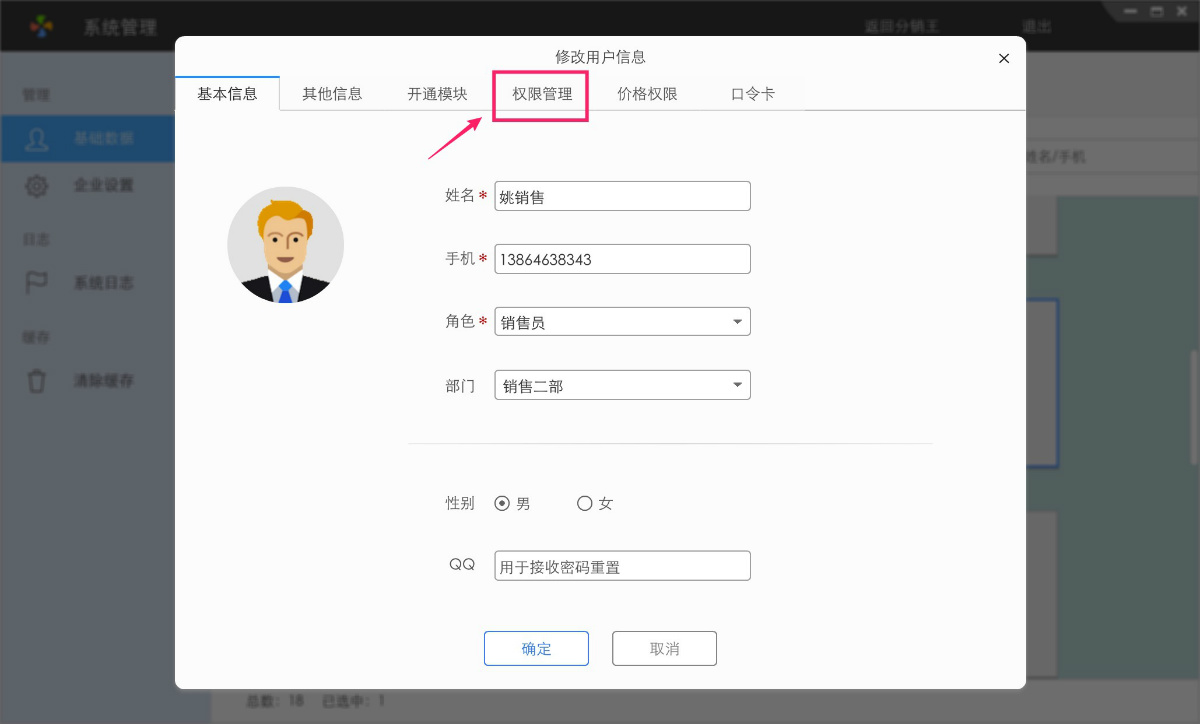Close the 修改用户信息 dialog
1200x724 pixels.
pyautogui.click(x=1004, y=58)
